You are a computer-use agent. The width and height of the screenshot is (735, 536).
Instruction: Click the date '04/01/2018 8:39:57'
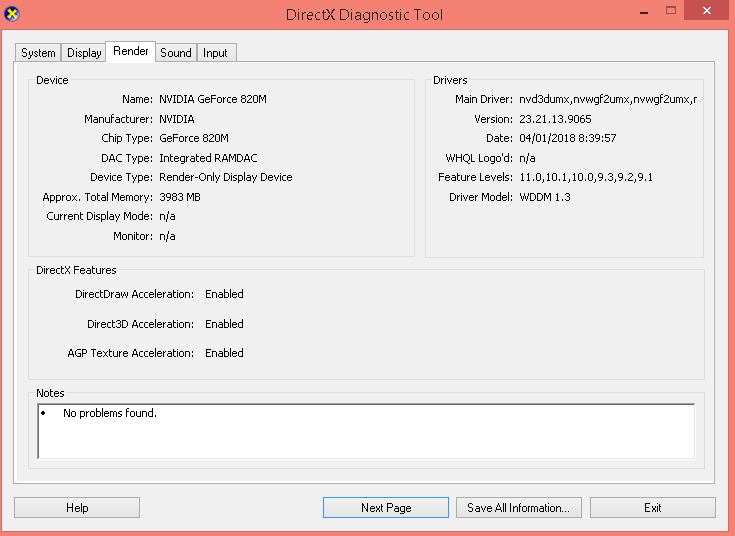[x=567, y=138]
